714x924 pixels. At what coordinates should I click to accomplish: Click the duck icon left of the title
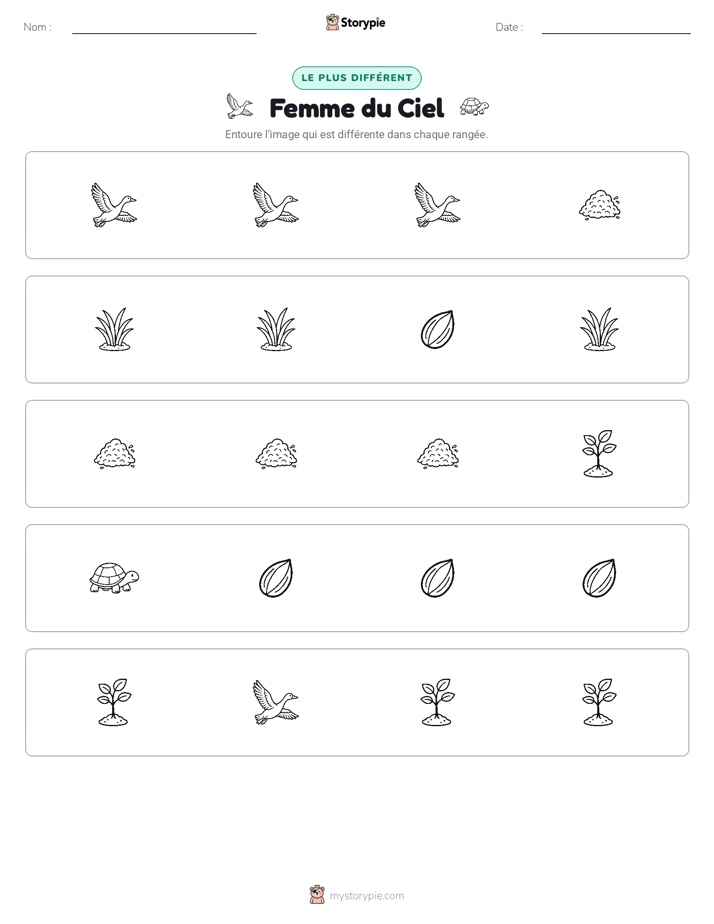240,107
